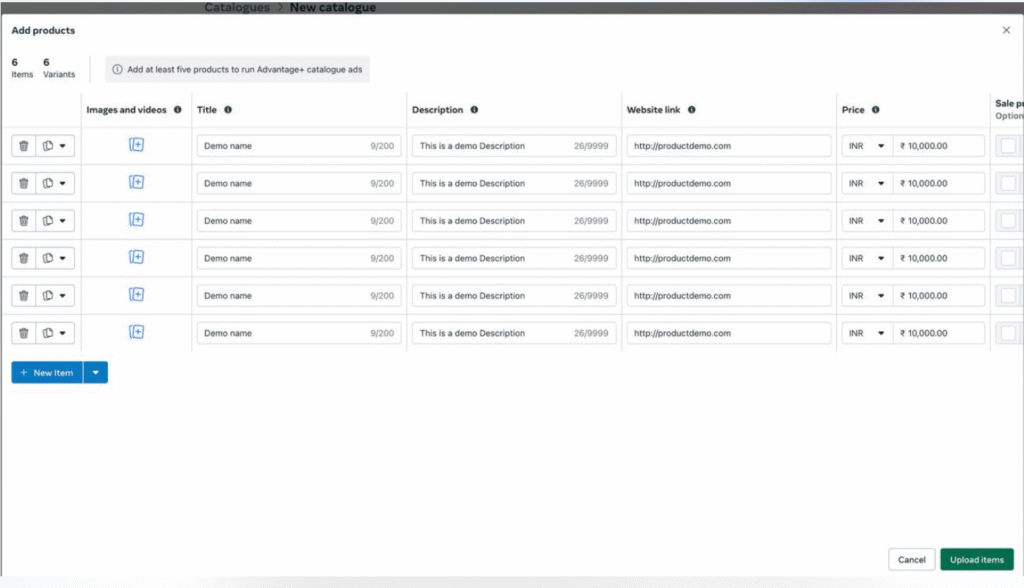Toggle sale price checkbox in third row
The image size is (1024, 588).
pyautogui.click(x=1008, y=221)
